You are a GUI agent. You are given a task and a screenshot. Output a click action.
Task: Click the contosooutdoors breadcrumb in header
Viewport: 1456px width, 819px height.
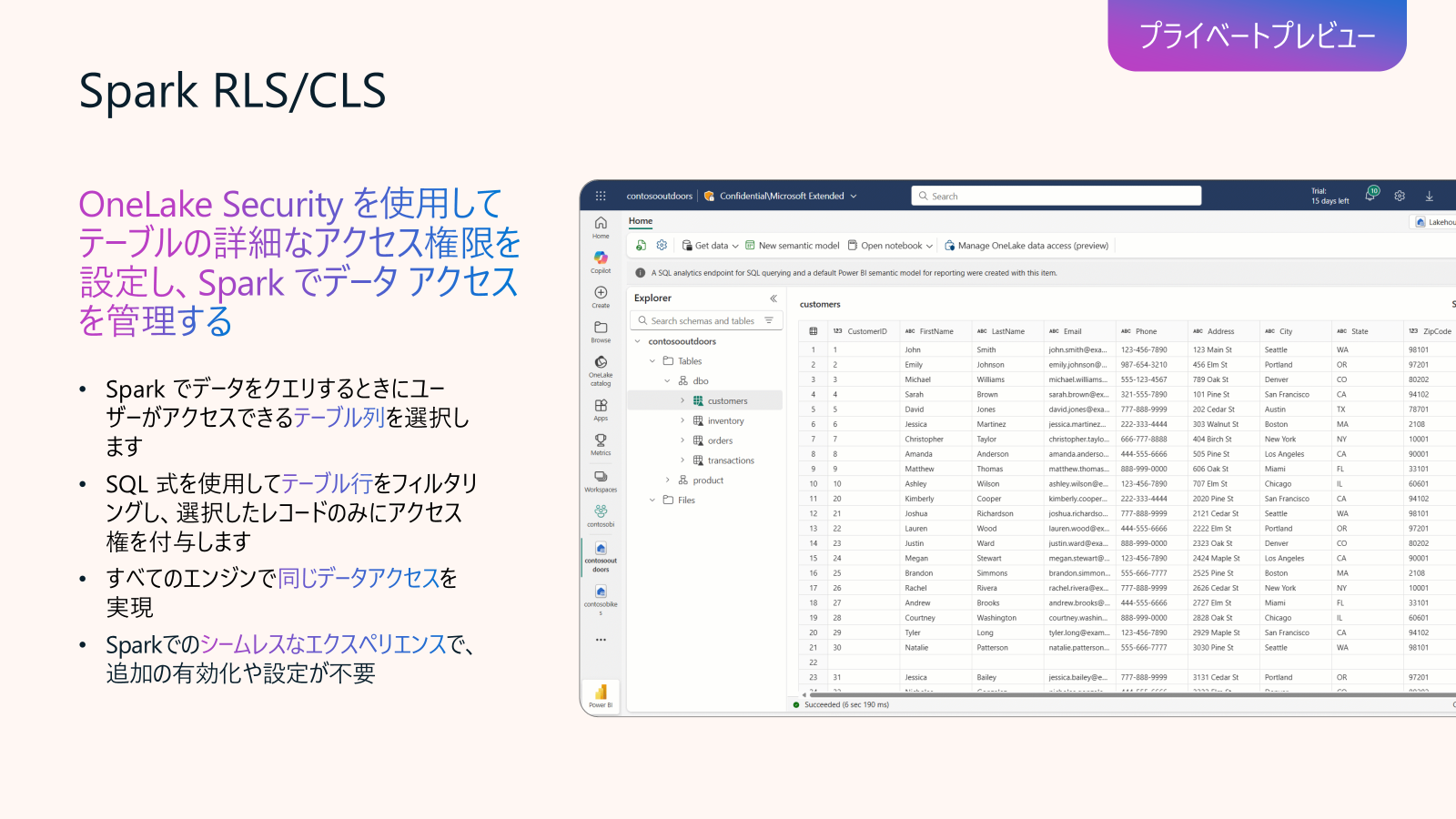tap(659, 196)
